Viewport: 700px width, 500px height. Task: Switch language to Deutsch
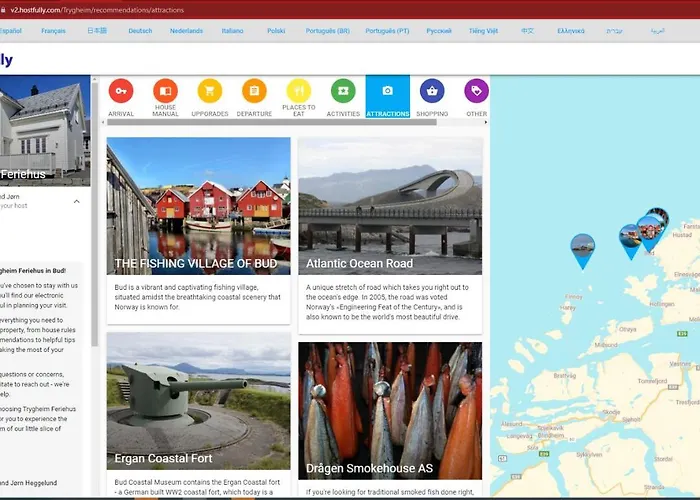pos(140,31)
